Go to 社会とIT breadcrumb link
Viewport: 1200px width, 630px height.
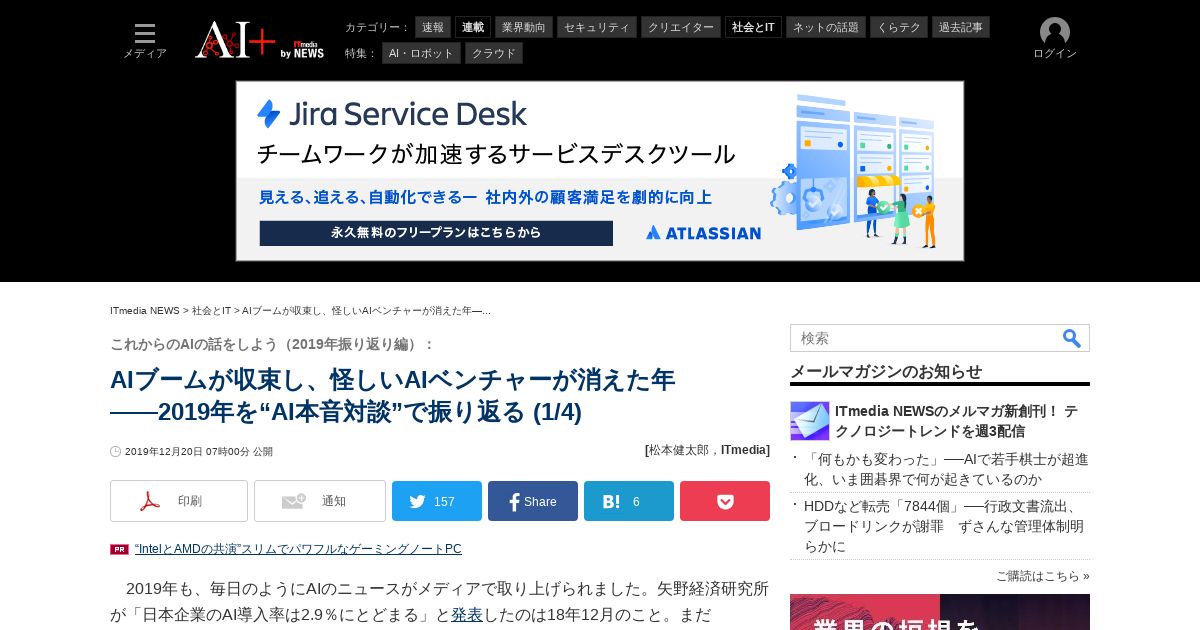pyautogui.click(x=211, y=311)
